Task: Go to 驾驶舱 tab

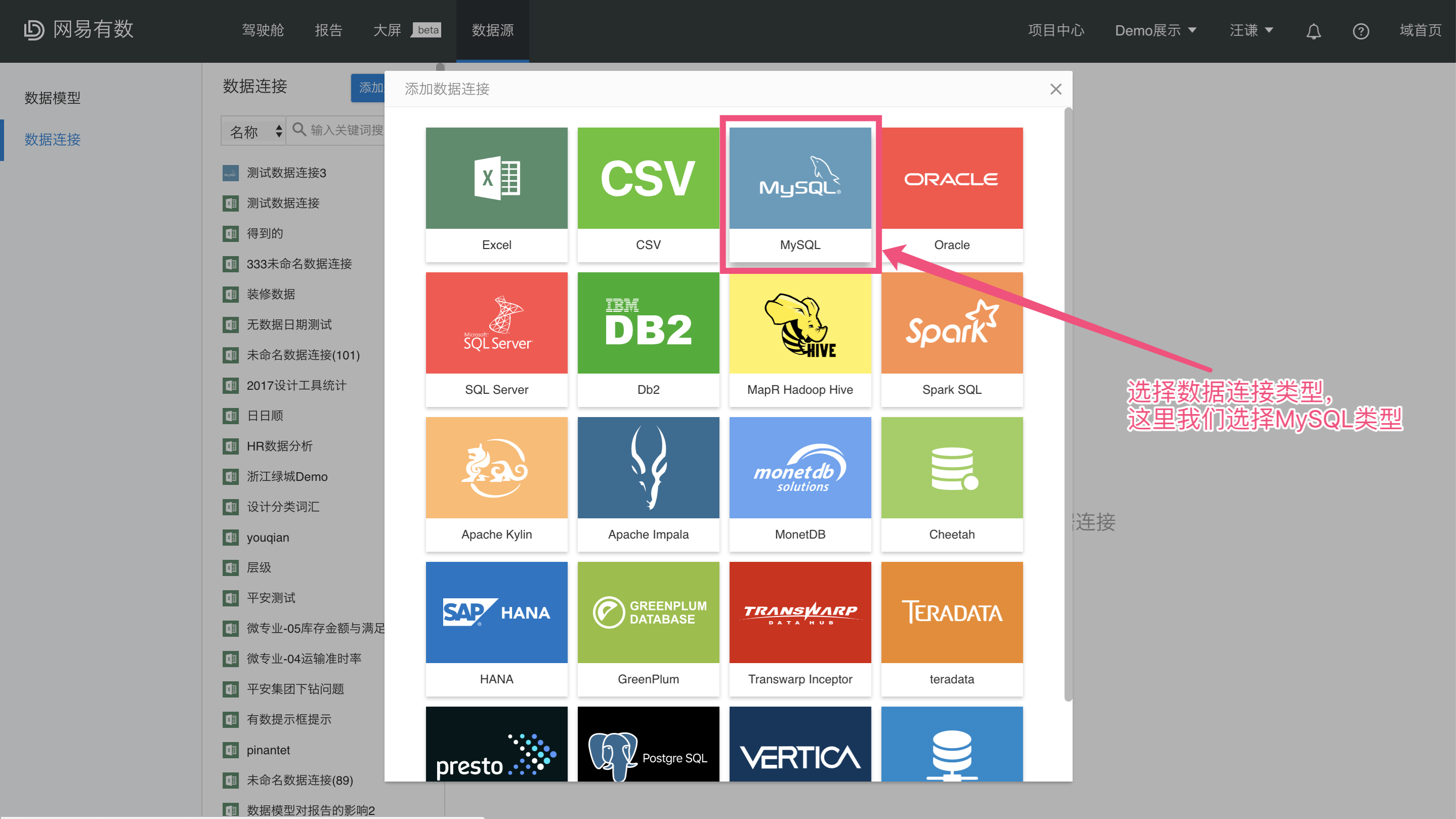Action: 263,30
